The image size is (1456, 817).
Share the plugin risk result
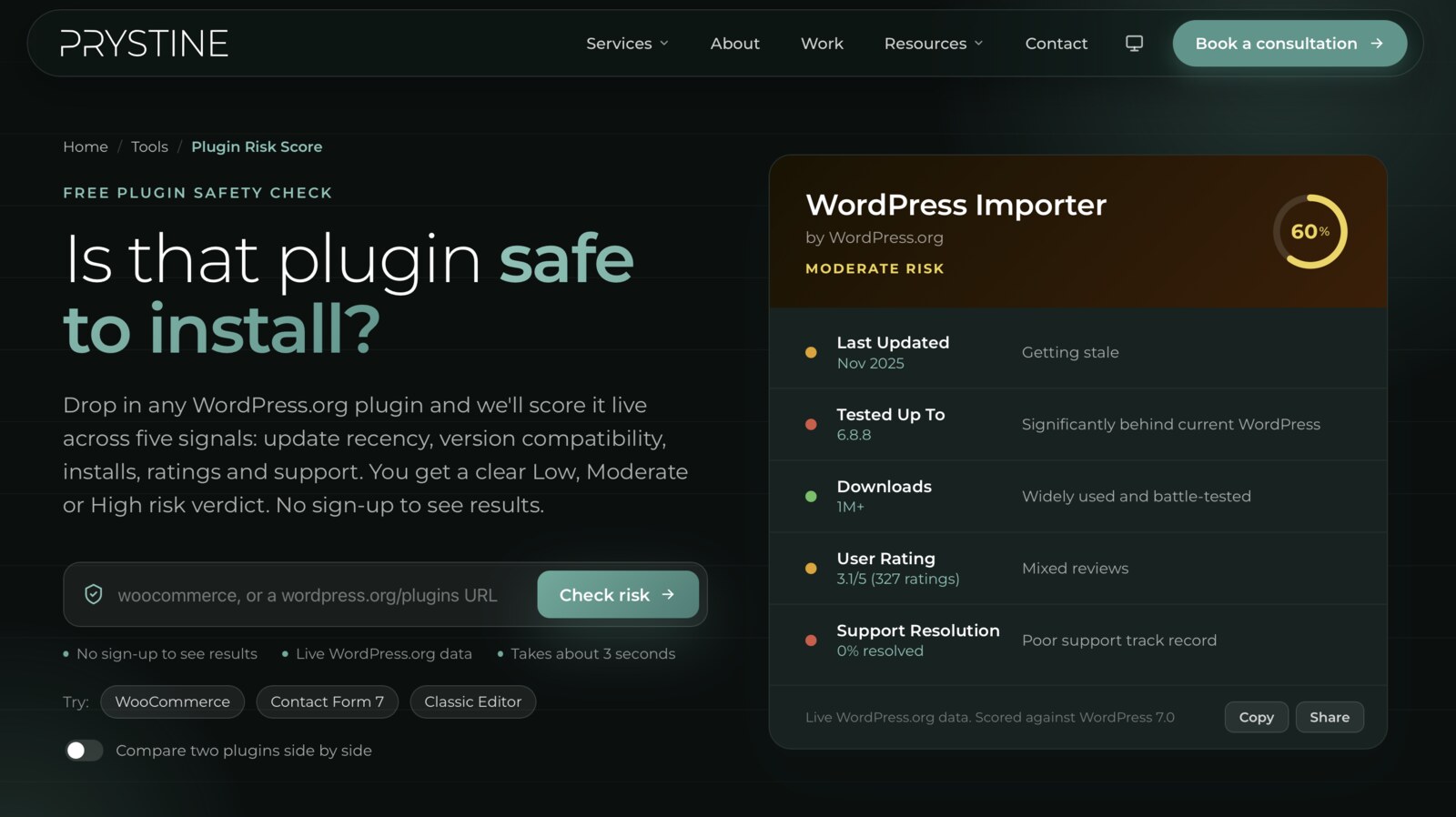(x=1330, y=717)
